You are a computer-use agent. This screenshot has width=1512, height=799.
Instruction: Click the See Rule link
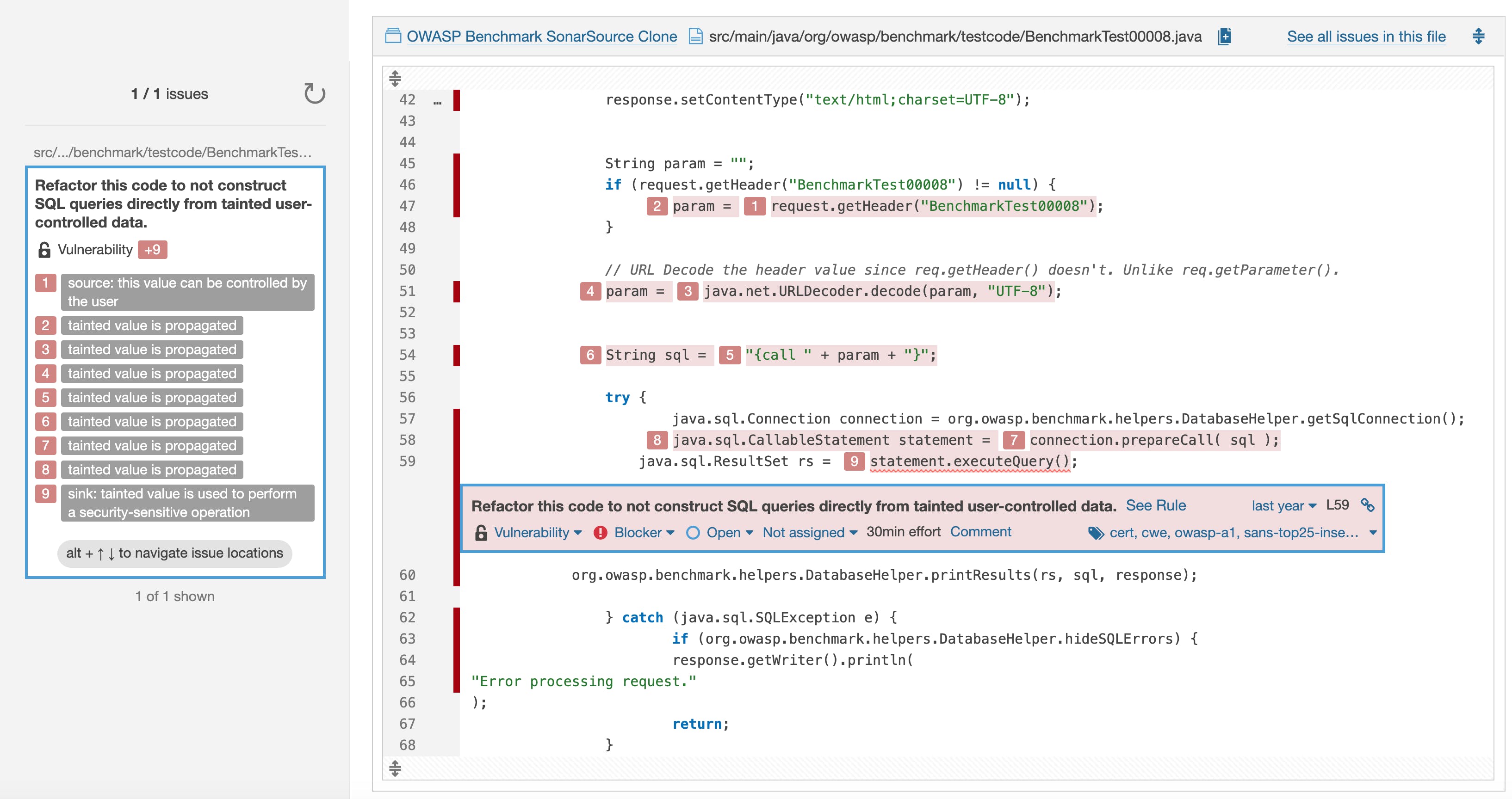coord(1155,506)
